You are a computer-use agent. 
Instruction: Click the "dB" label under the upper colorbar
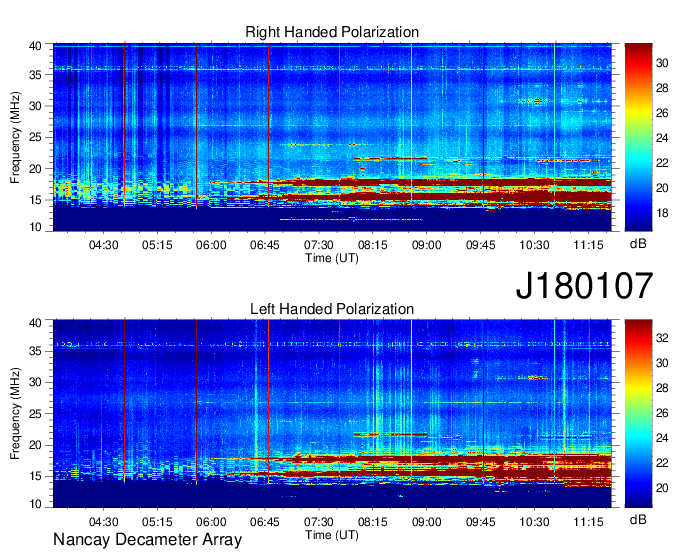tap(638, 244)
